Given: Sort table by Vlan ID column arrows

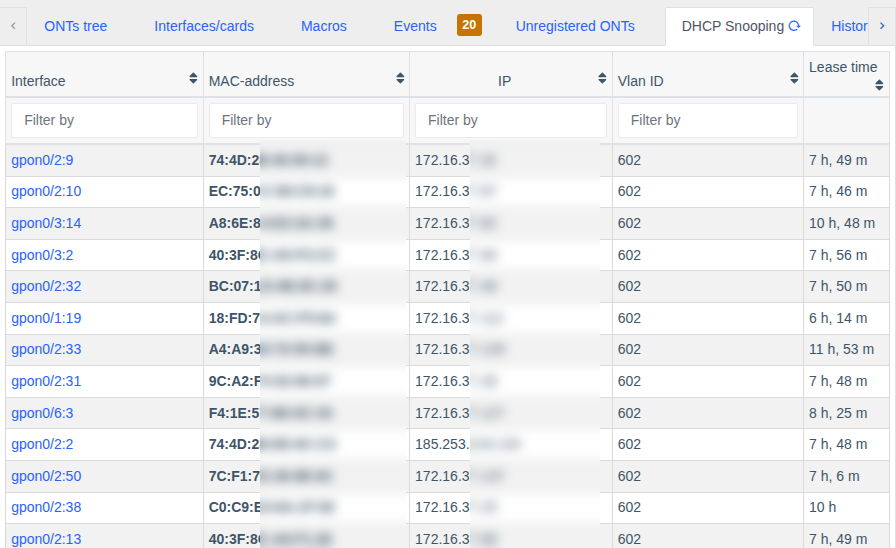Looking at the screenshot, I should (794, 78).
